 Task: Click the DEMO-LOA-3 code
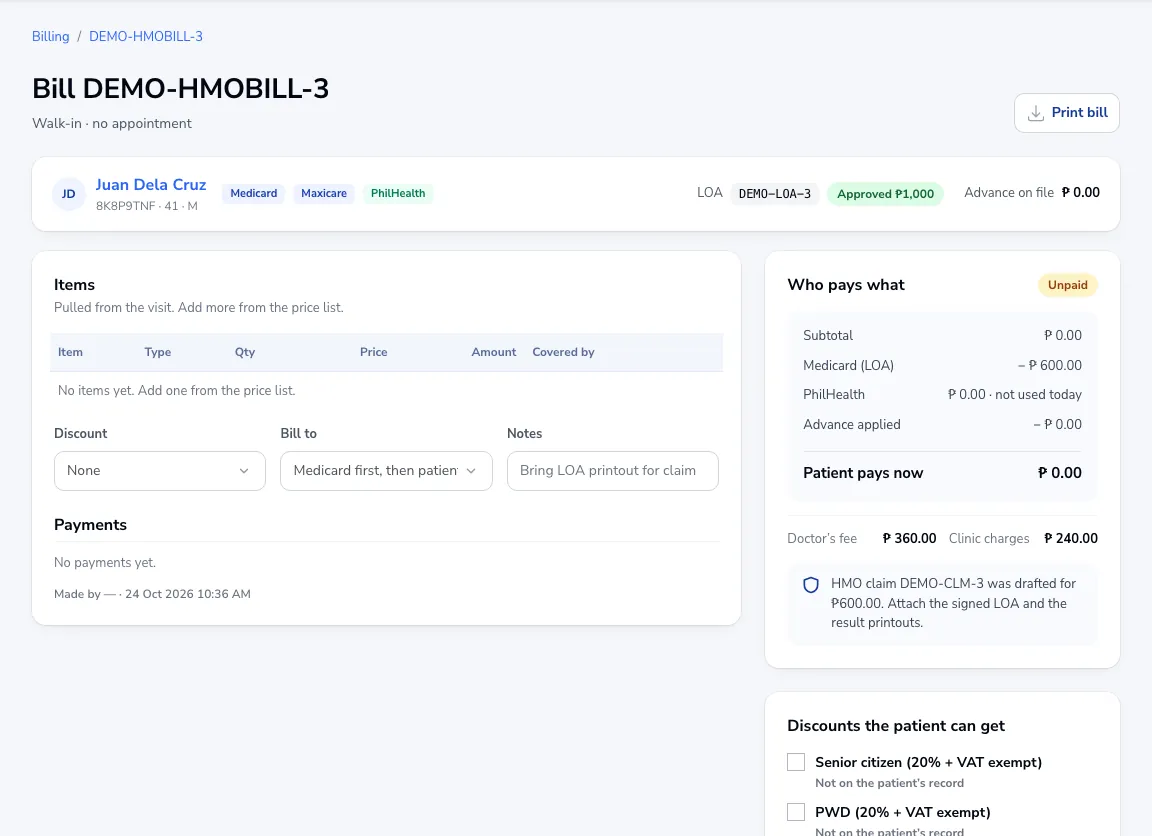point(774,194)
